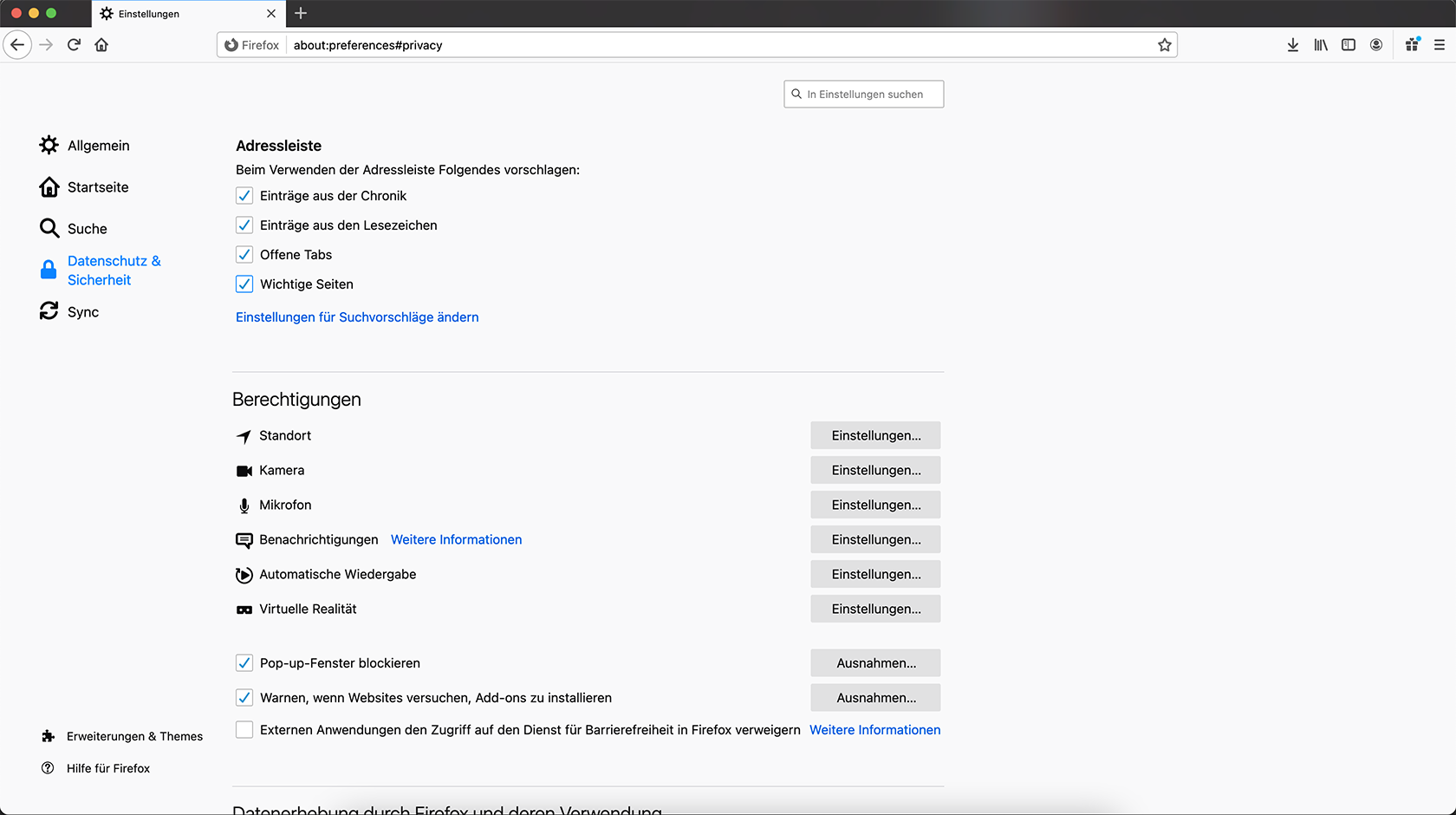Open add-on warning Ausnahmen button
Screen dimensions: 1456x815
(875, 698)
